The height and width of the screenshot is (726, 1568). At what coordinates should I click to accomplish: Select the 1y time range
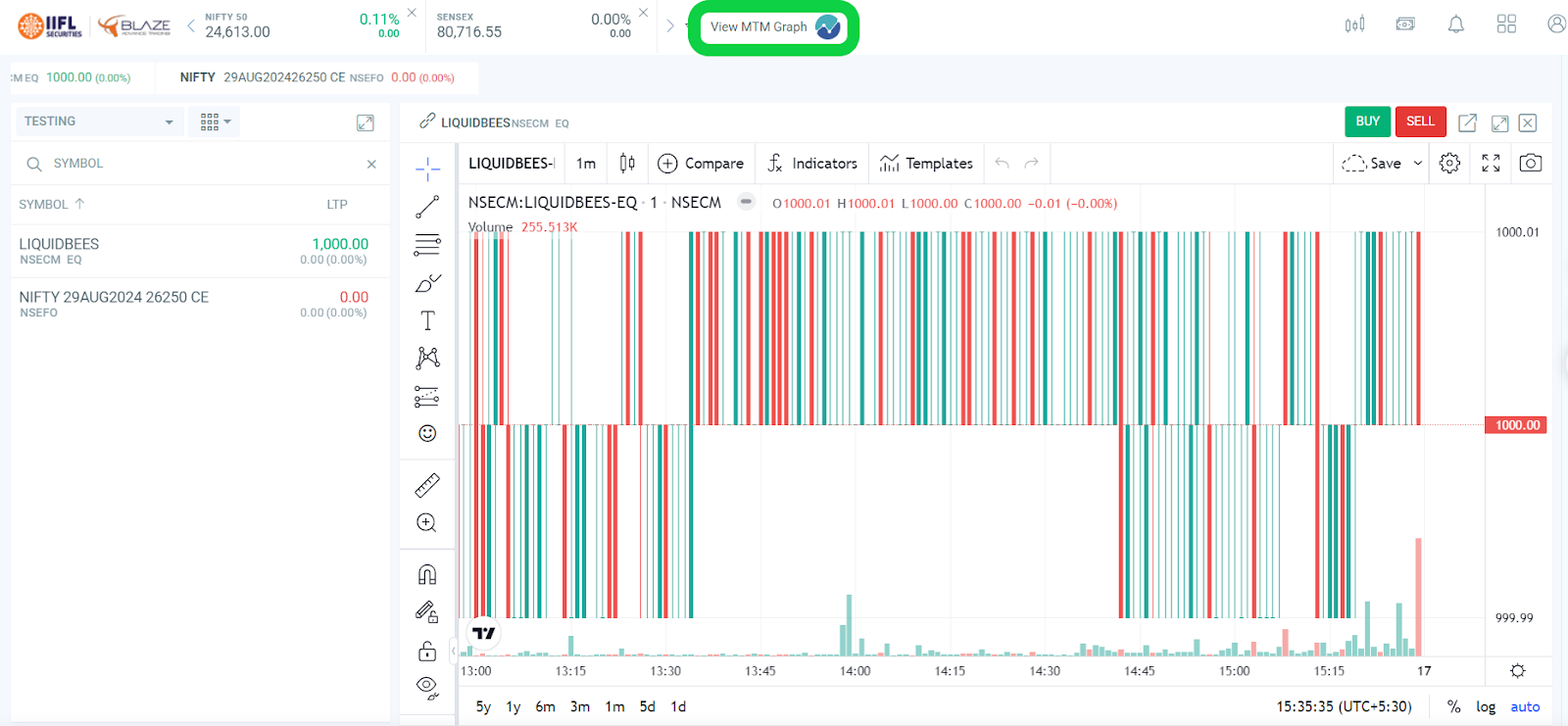pyautogui.click(x=514, y=706)
